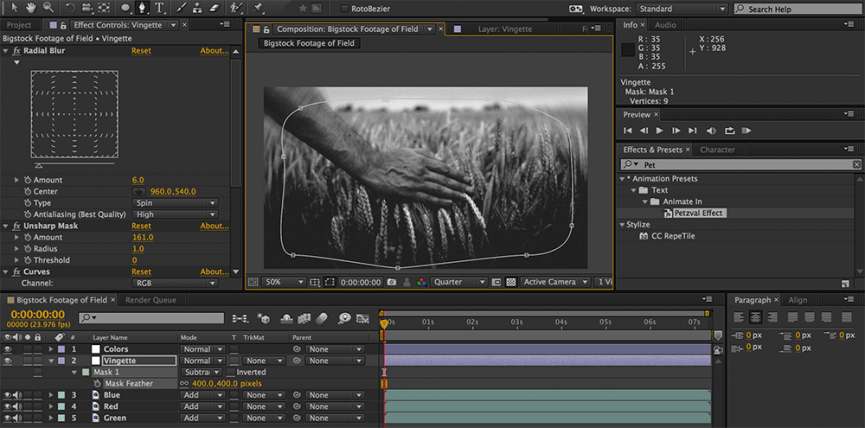Collapse the Radial Blur effect
Screen dimensions: 865x428
click(6, 51)
